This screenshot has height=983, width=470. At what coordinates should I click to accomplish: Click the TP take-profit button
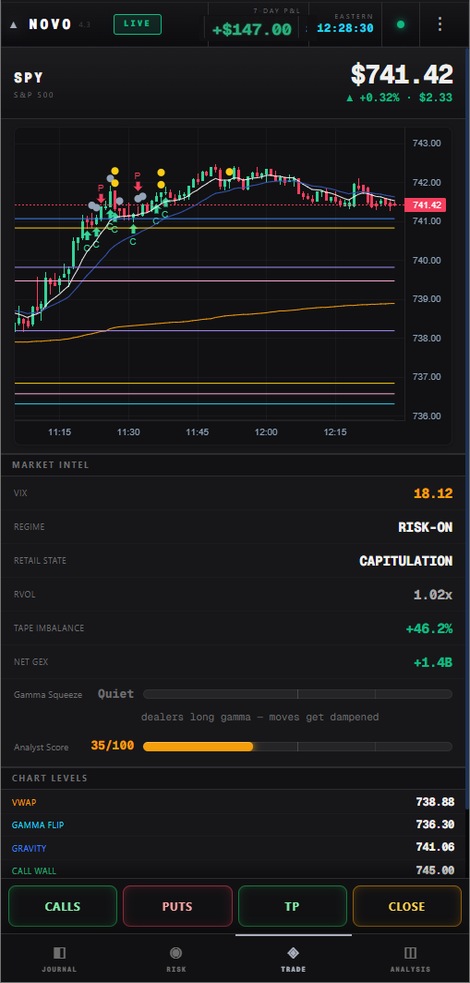coord(293,906)
